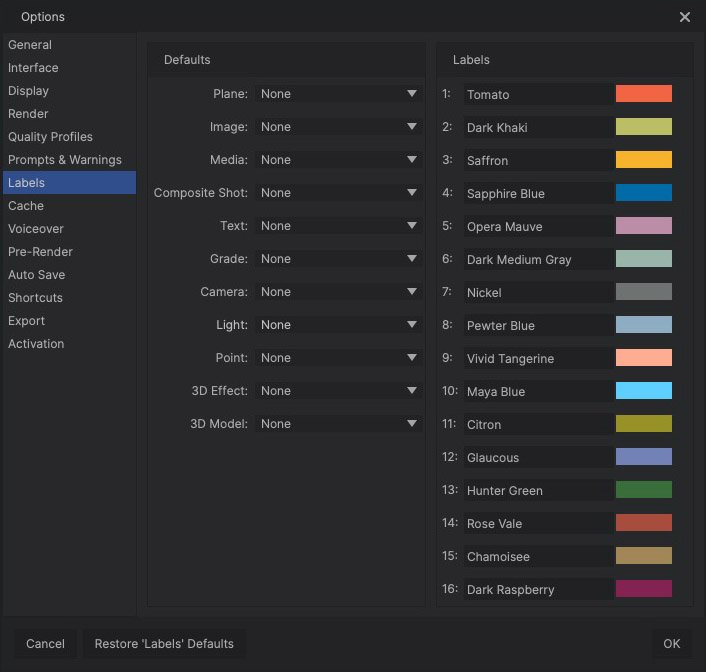Click the Glaucous label name field
This screenshot has width=706, height=672.
tap(536, 457)
